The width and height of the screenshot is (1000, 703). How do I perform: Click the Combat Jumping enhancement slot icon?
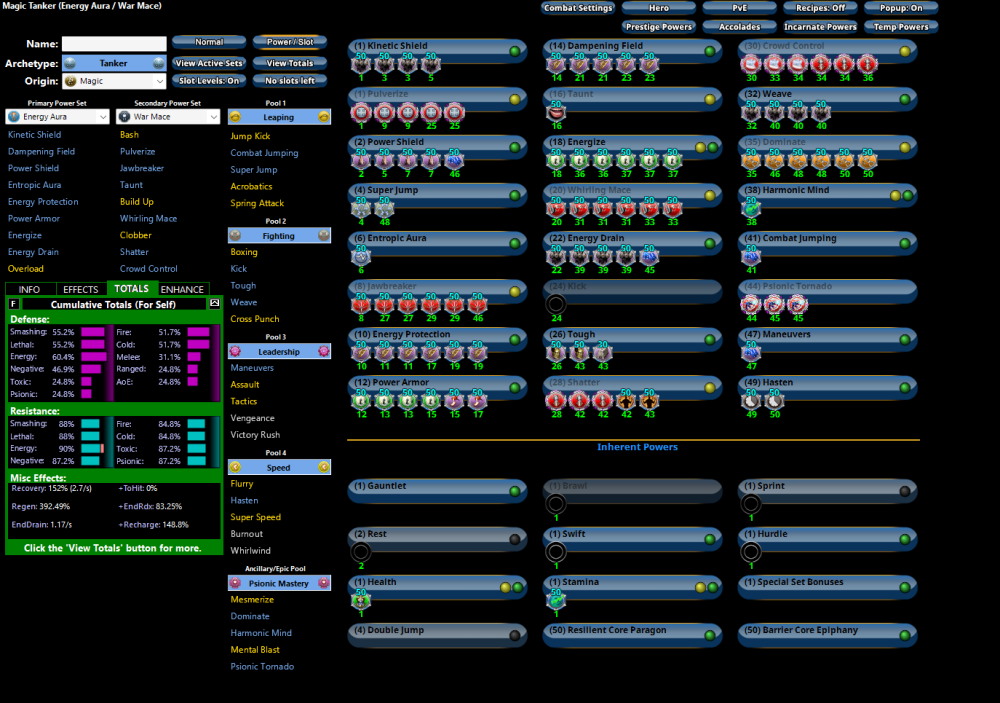751,257
